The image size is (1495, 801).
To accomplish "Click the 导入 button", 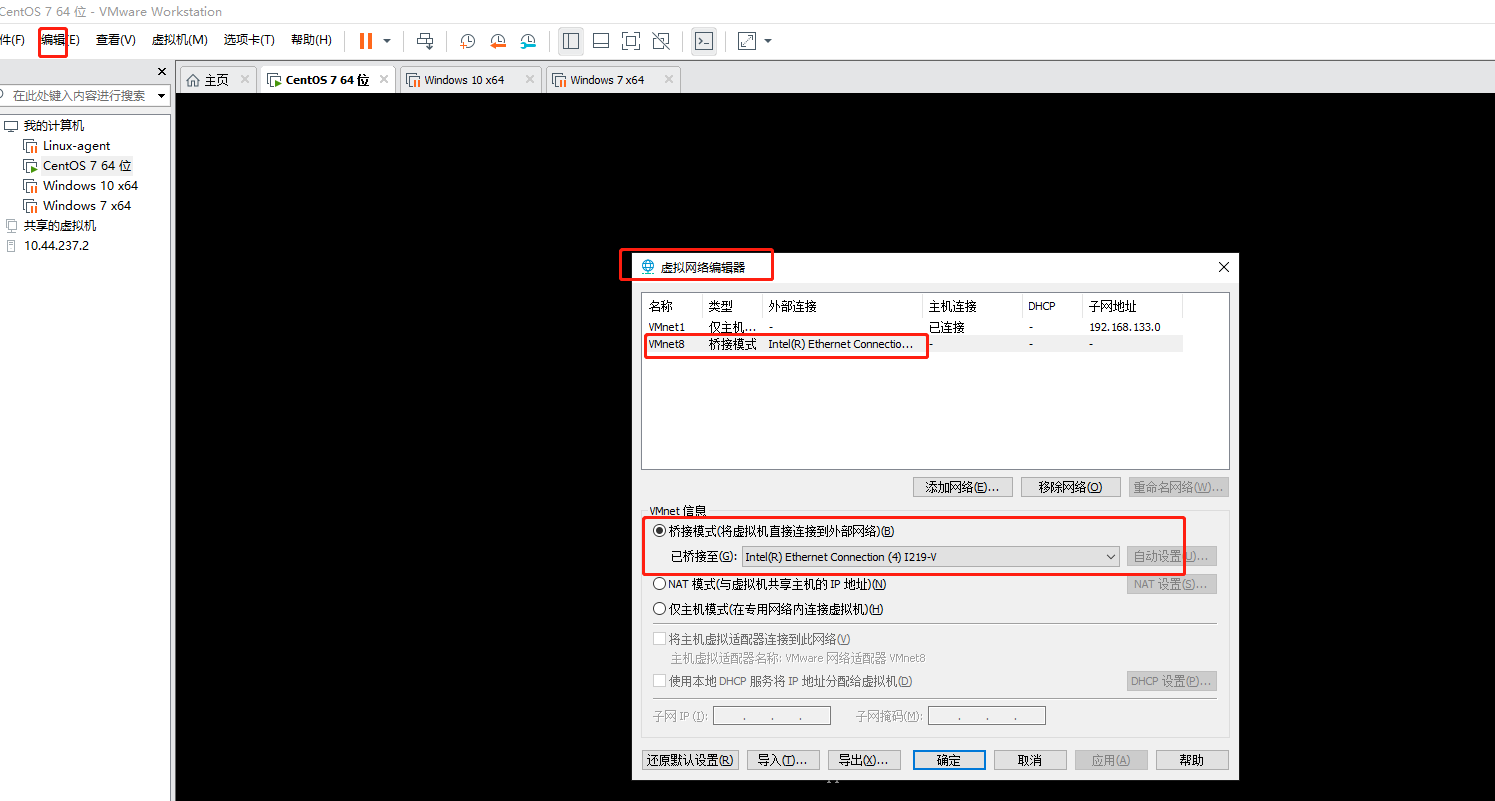I will pyautogui.click(x=783, y=760).
